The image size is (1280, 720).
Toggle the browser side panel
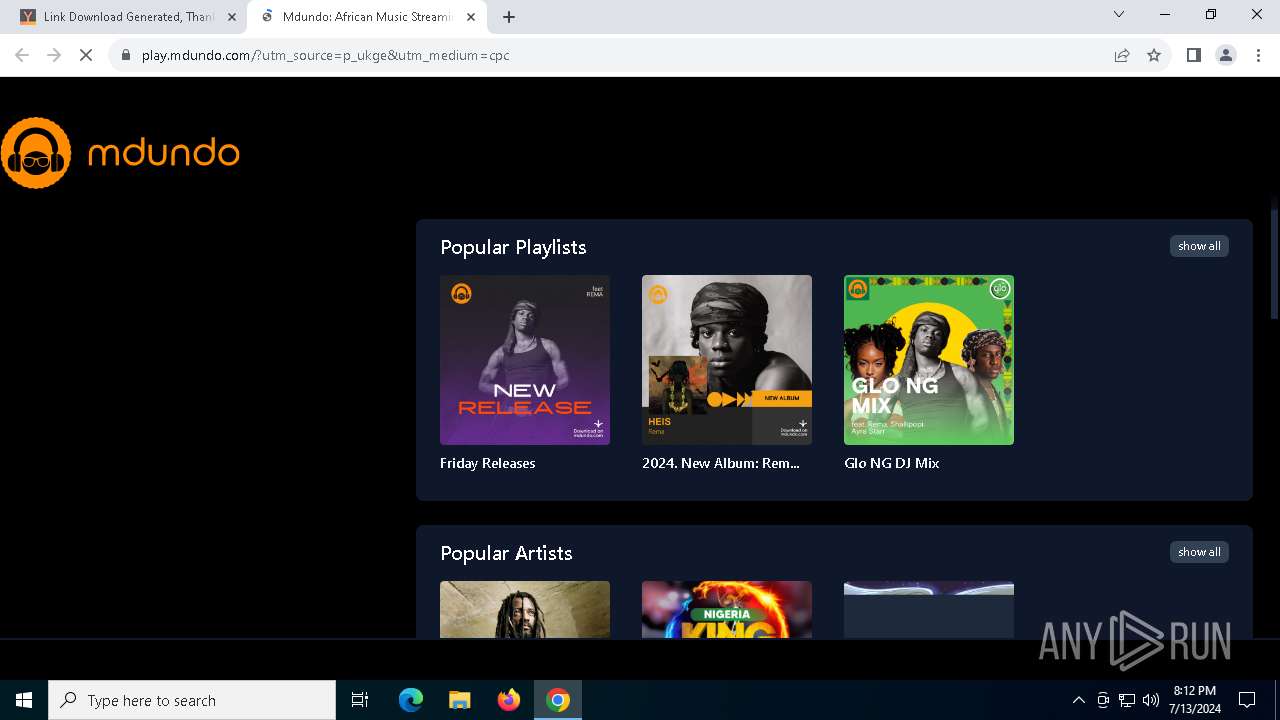click(x=1193, y=55)
